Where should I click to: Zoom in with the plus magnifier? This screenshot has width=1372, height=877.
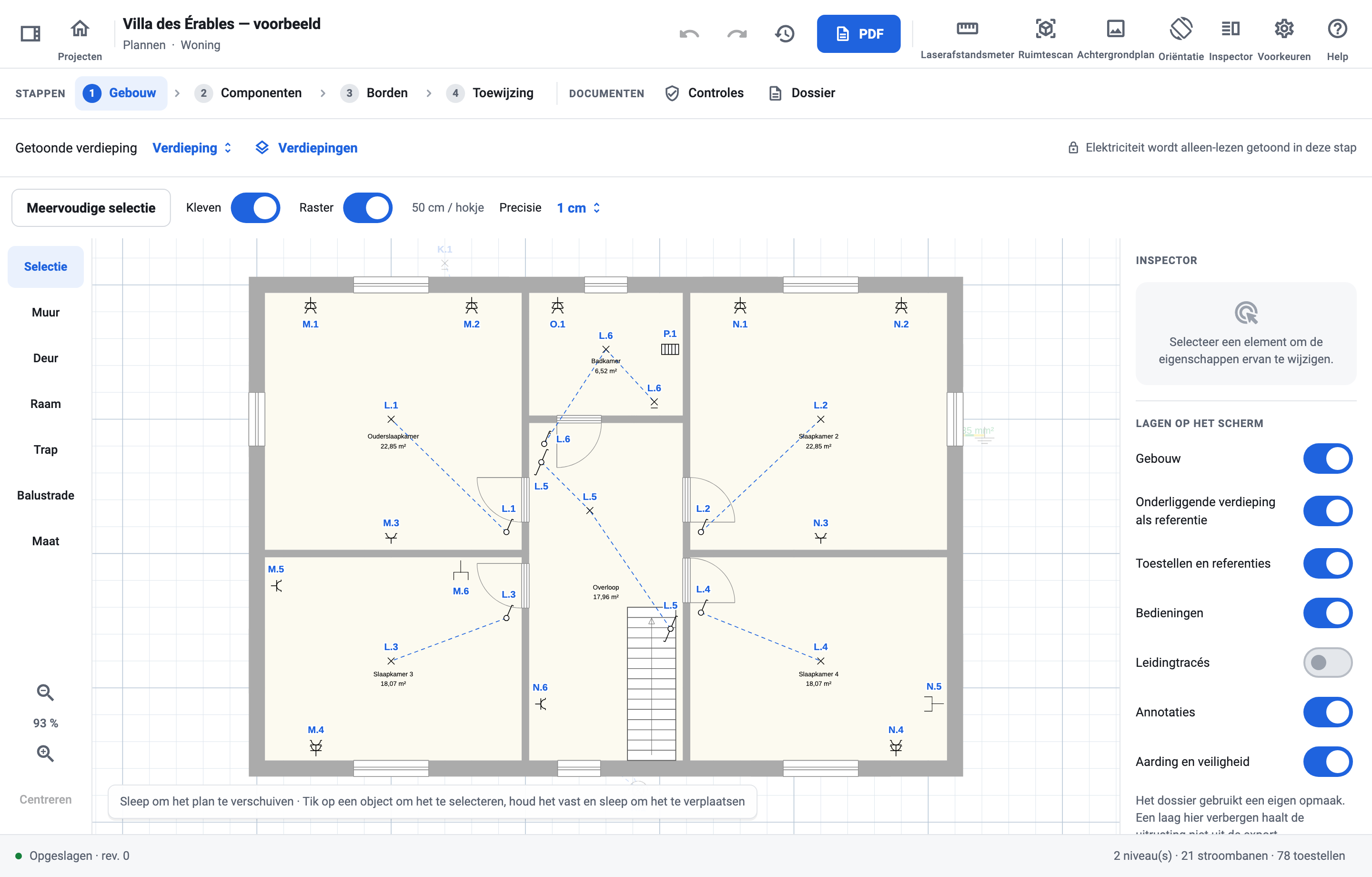[x=45, y=753]
